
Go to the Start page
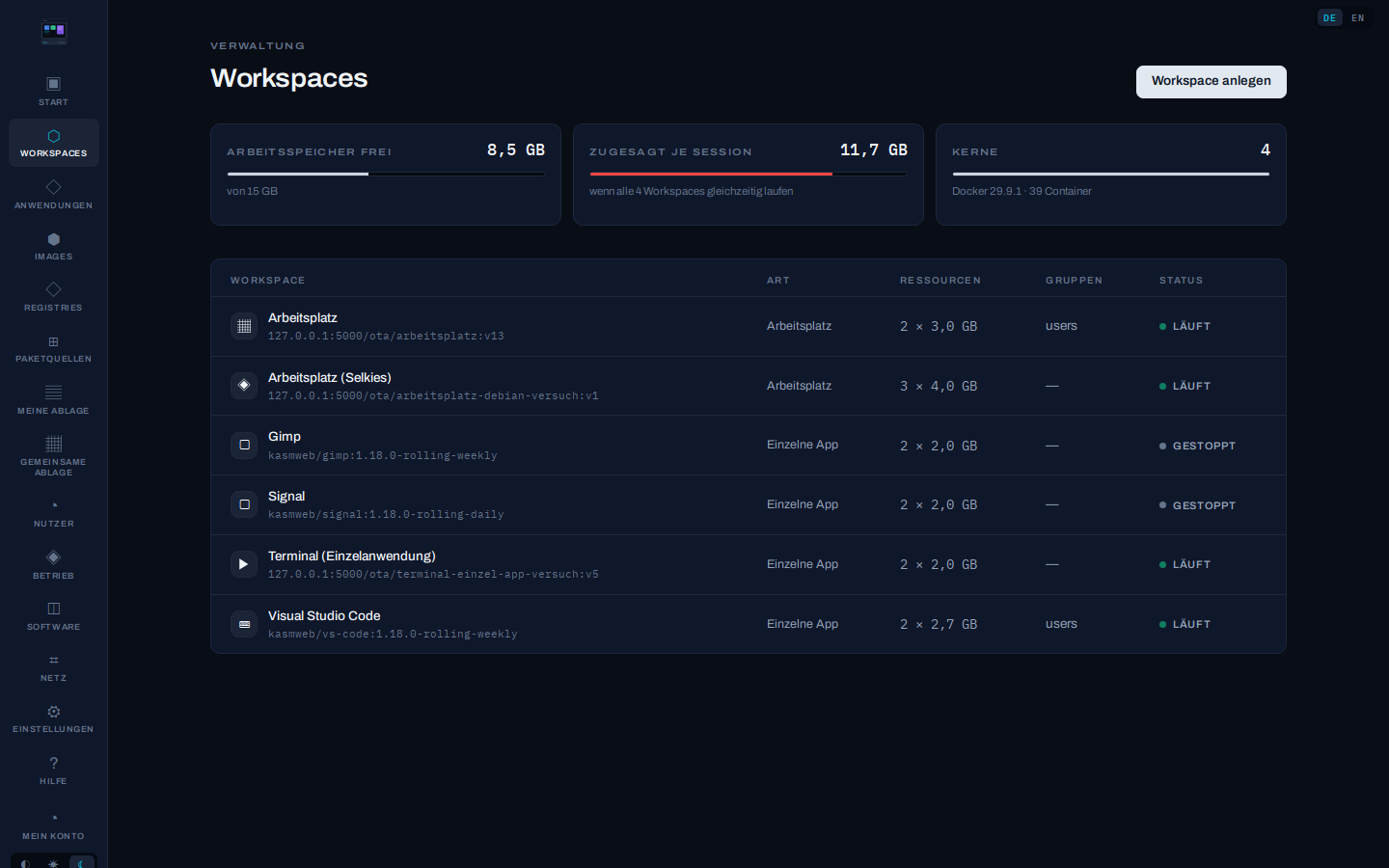(54, 91)
